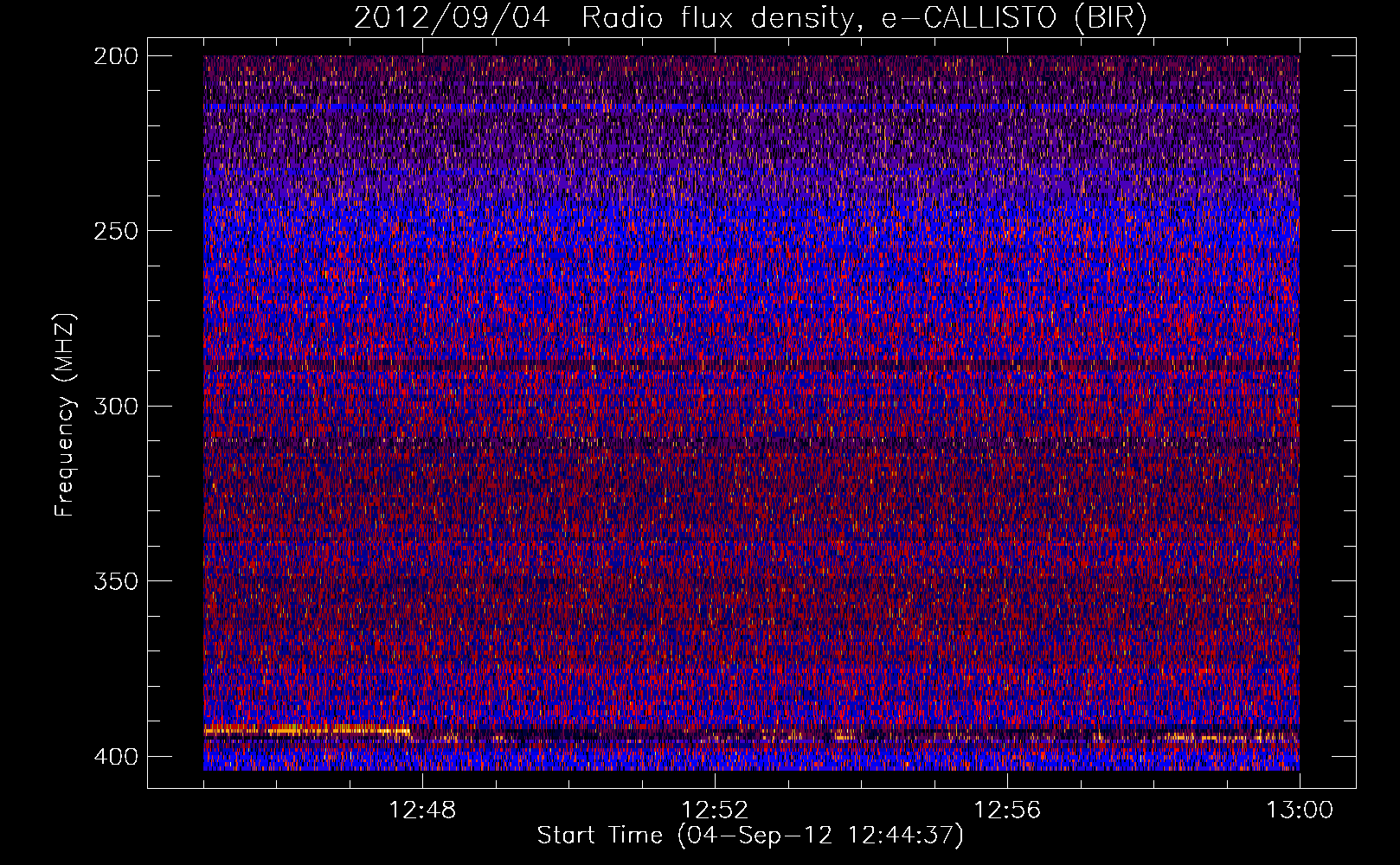Pick the 350 frequency tick label
The height and width of the screenshot is (865, 1400).
(115, 580)
